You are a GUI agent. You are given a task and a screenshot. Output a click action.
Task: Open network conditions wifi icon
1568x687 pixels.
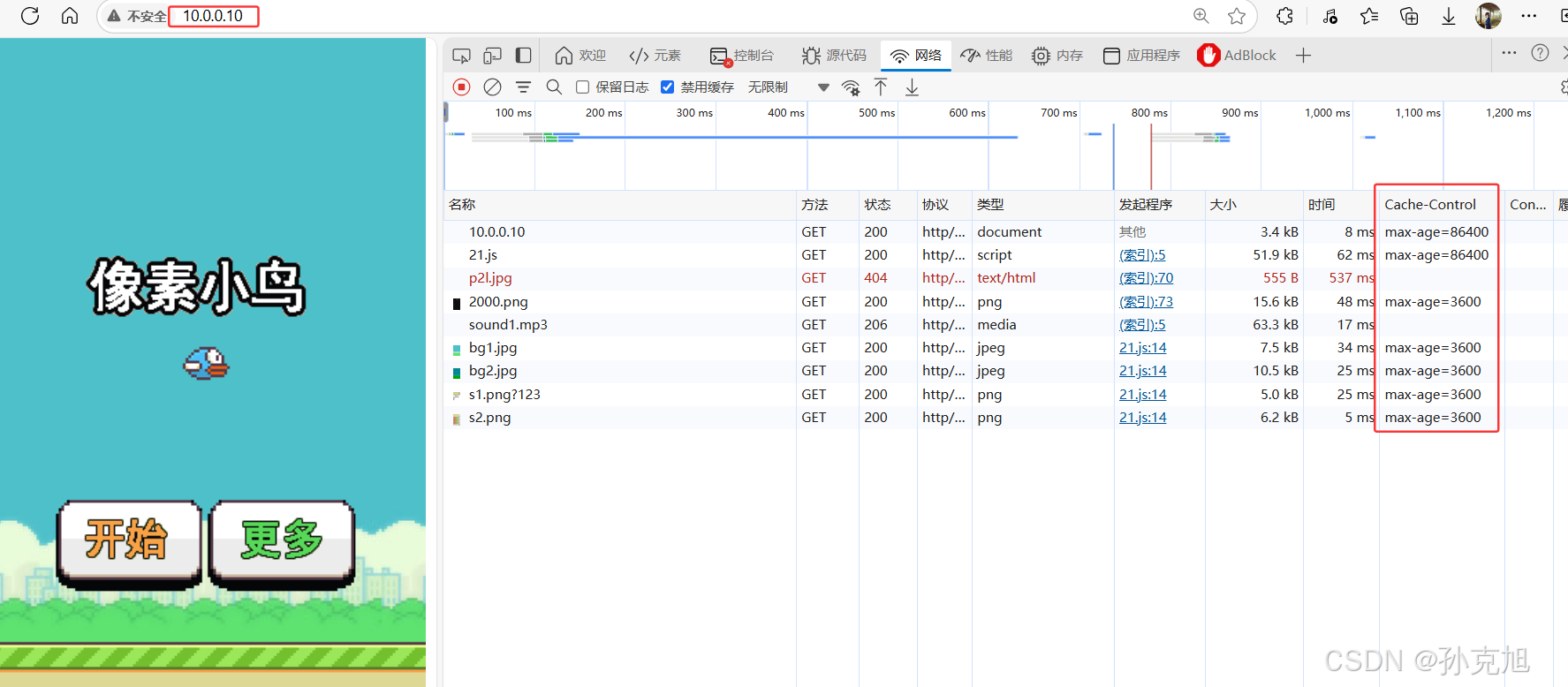pyautogui.click(x=851, y=87)
